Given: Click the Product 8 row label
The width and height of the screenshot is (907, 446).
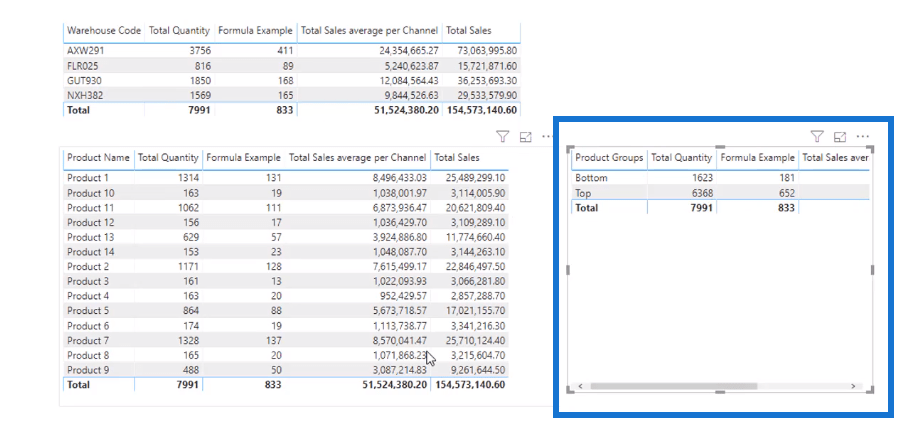Looking at the screenshot, I should 88,355.
